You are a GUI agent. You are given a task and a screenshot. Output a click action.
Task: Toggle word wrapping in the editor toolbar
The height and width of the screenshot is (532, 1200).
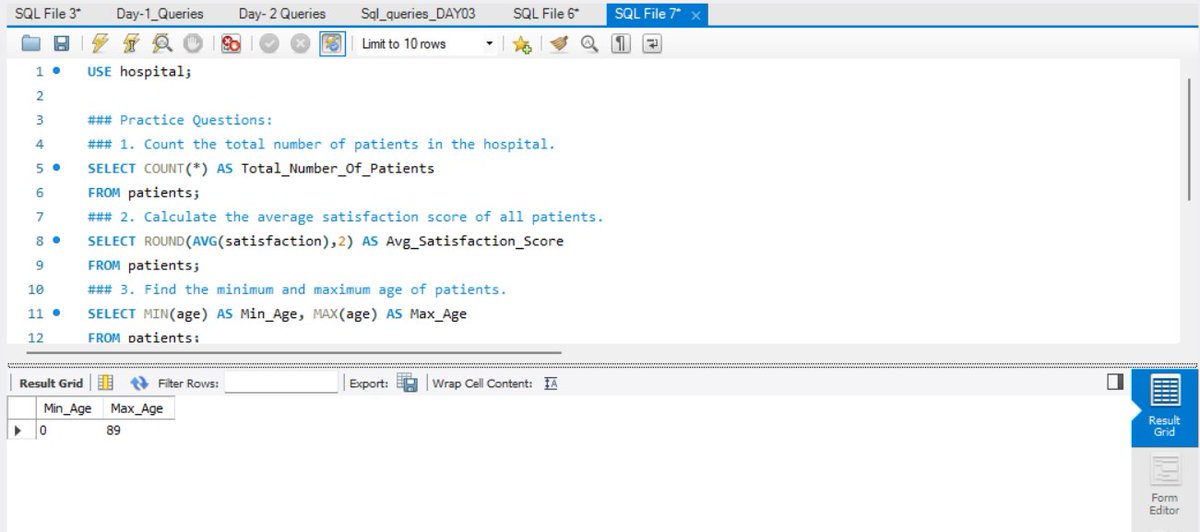653,44
